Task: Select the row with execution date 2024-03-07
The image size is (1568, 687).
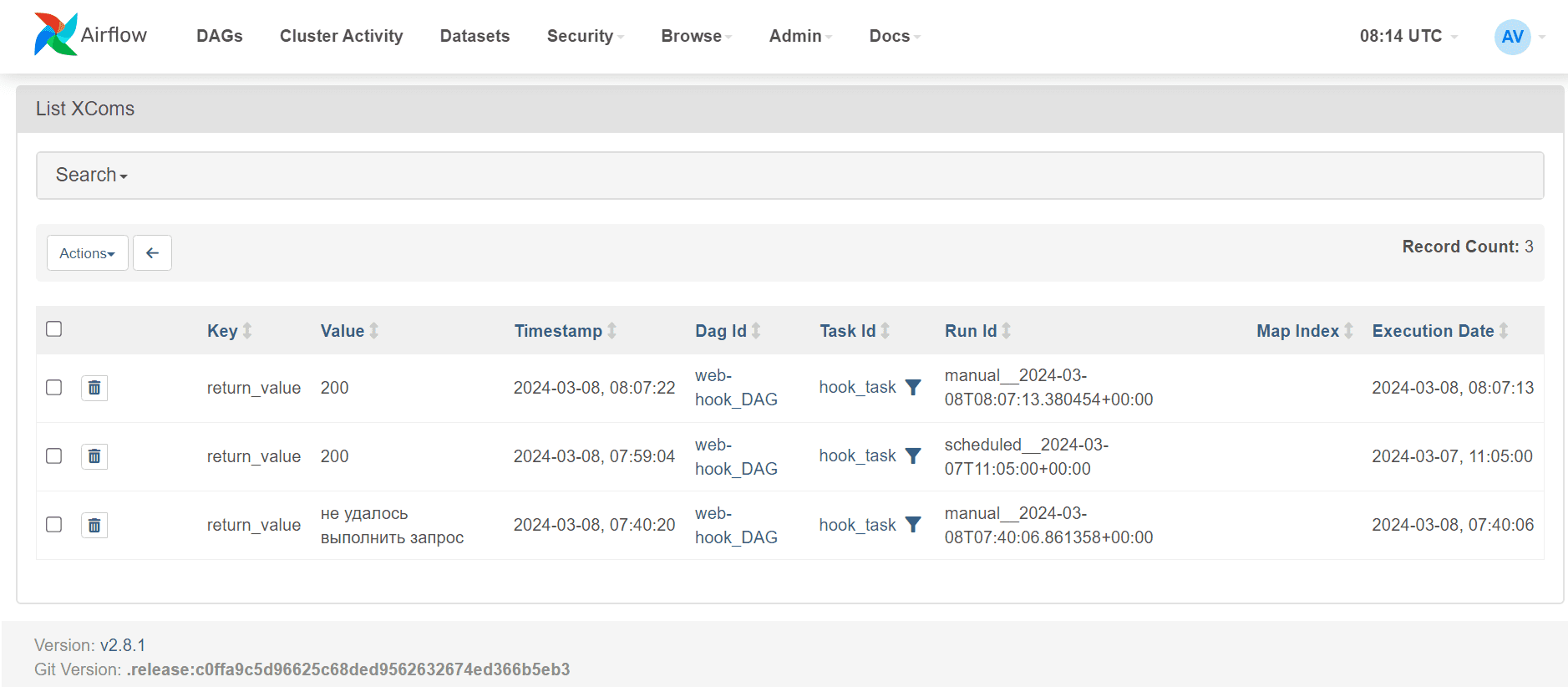Action: coord(54,456)
